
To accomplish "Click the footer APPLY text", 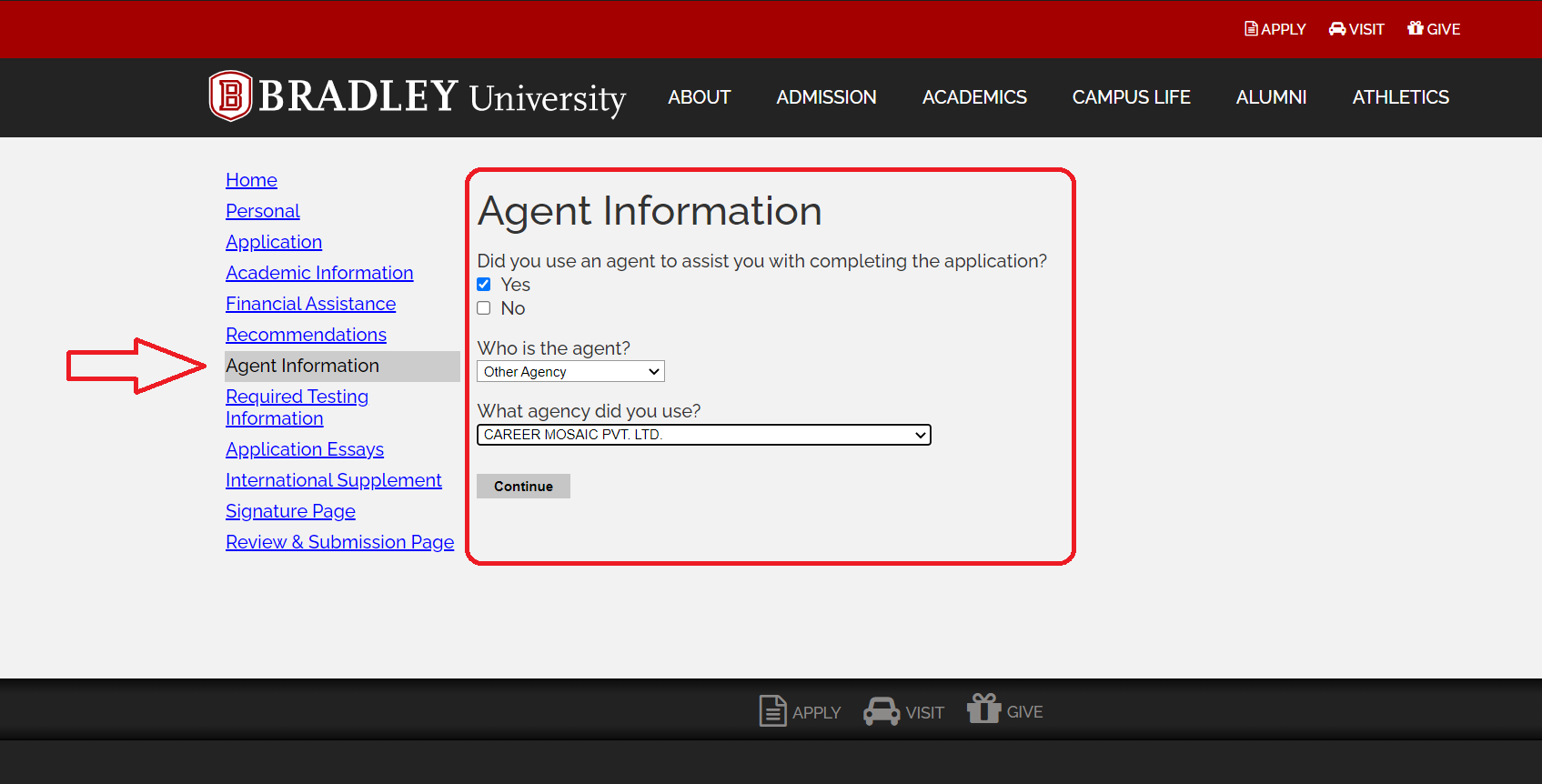I will point(816,713).
